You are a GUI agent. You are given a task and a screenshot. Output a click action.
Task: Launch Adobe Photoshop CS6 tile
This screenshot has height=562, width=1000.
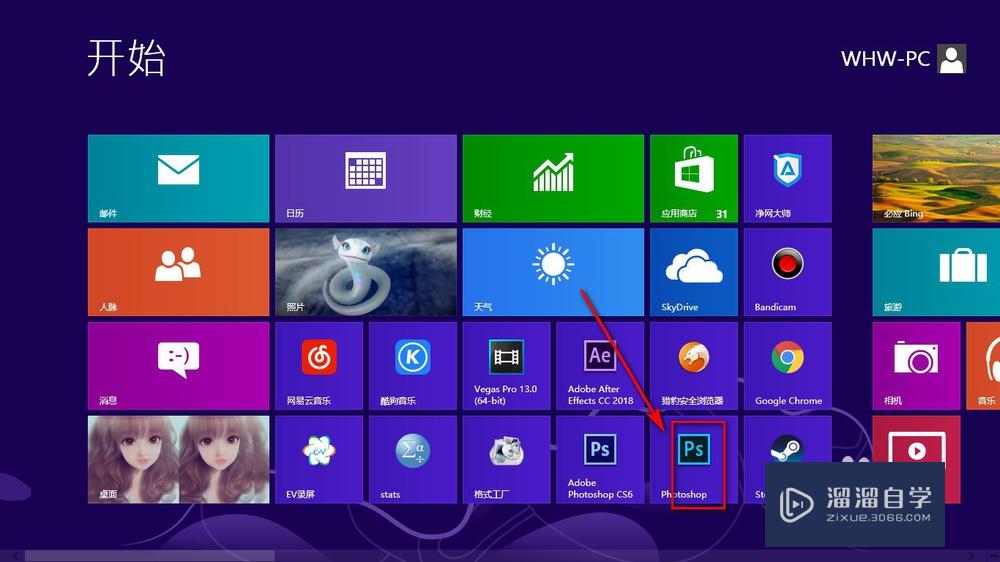(600, 459)
